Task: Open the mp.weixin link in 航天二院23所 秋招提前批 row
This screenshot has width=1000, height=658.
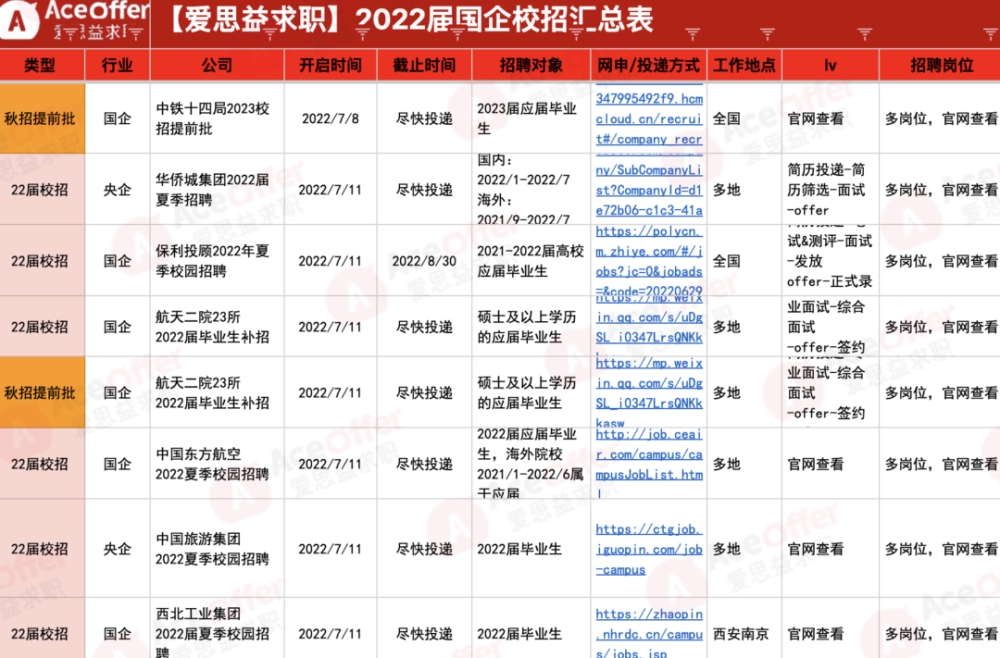Action: tap(649, 393)
